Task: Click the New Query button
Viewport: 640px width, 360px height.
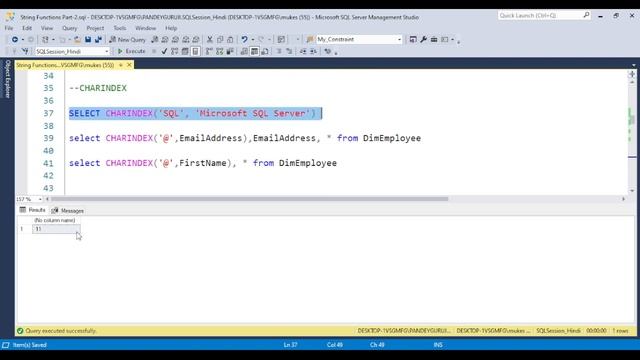Action: [x=127, y=40]
